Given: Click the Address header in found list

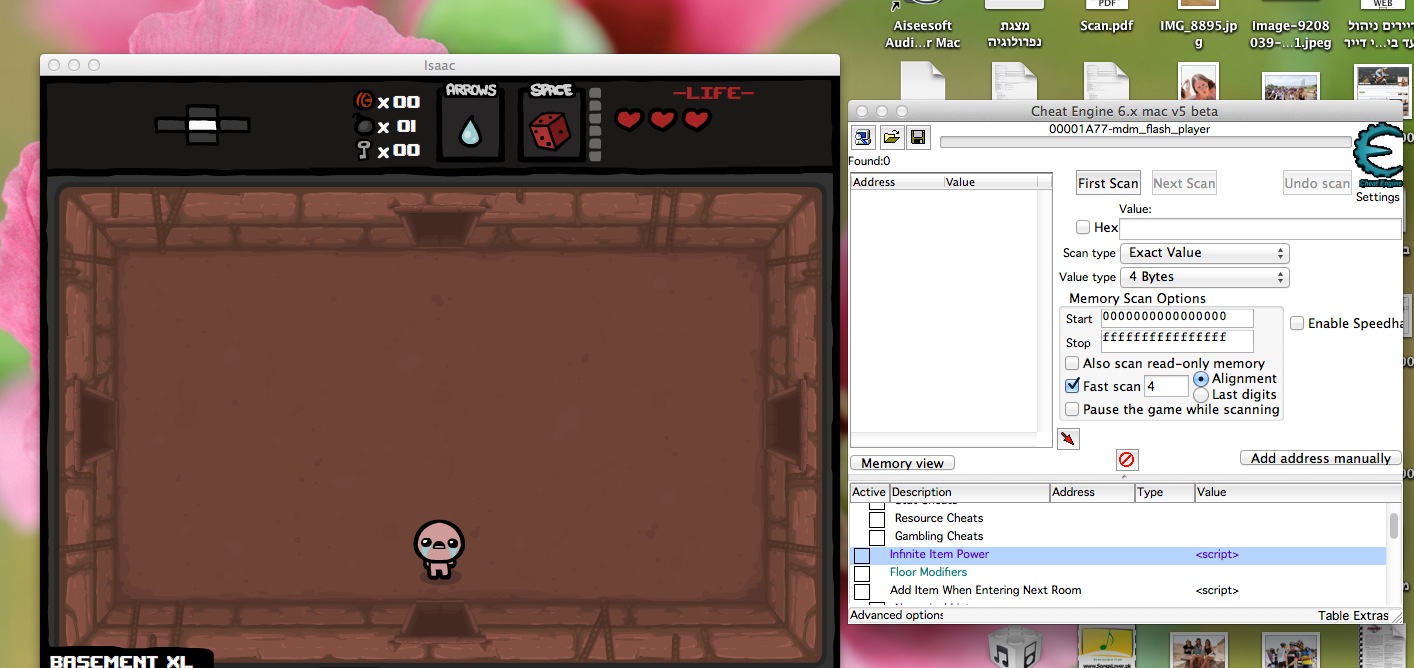Looking at the screenshot, I should point(897,182).
